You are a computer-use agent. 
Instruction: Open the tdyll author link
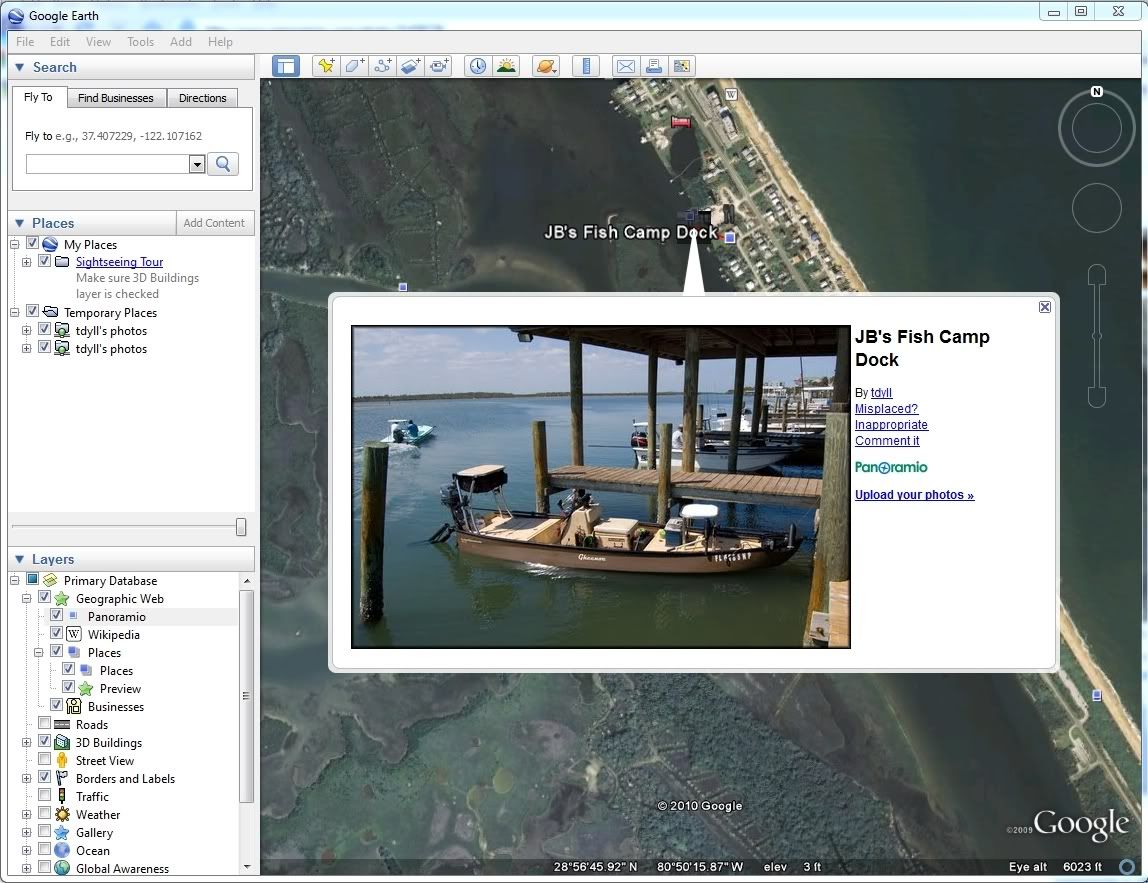(x=882, y=392)
